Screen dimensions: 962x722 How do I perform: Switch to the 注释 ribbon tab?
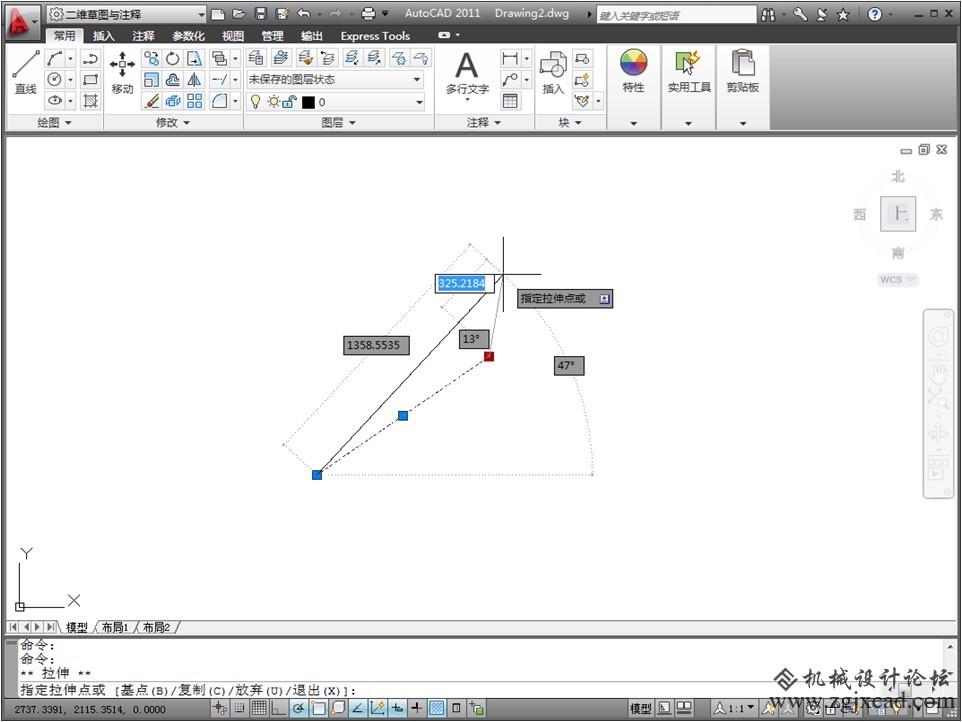[143, 36]
